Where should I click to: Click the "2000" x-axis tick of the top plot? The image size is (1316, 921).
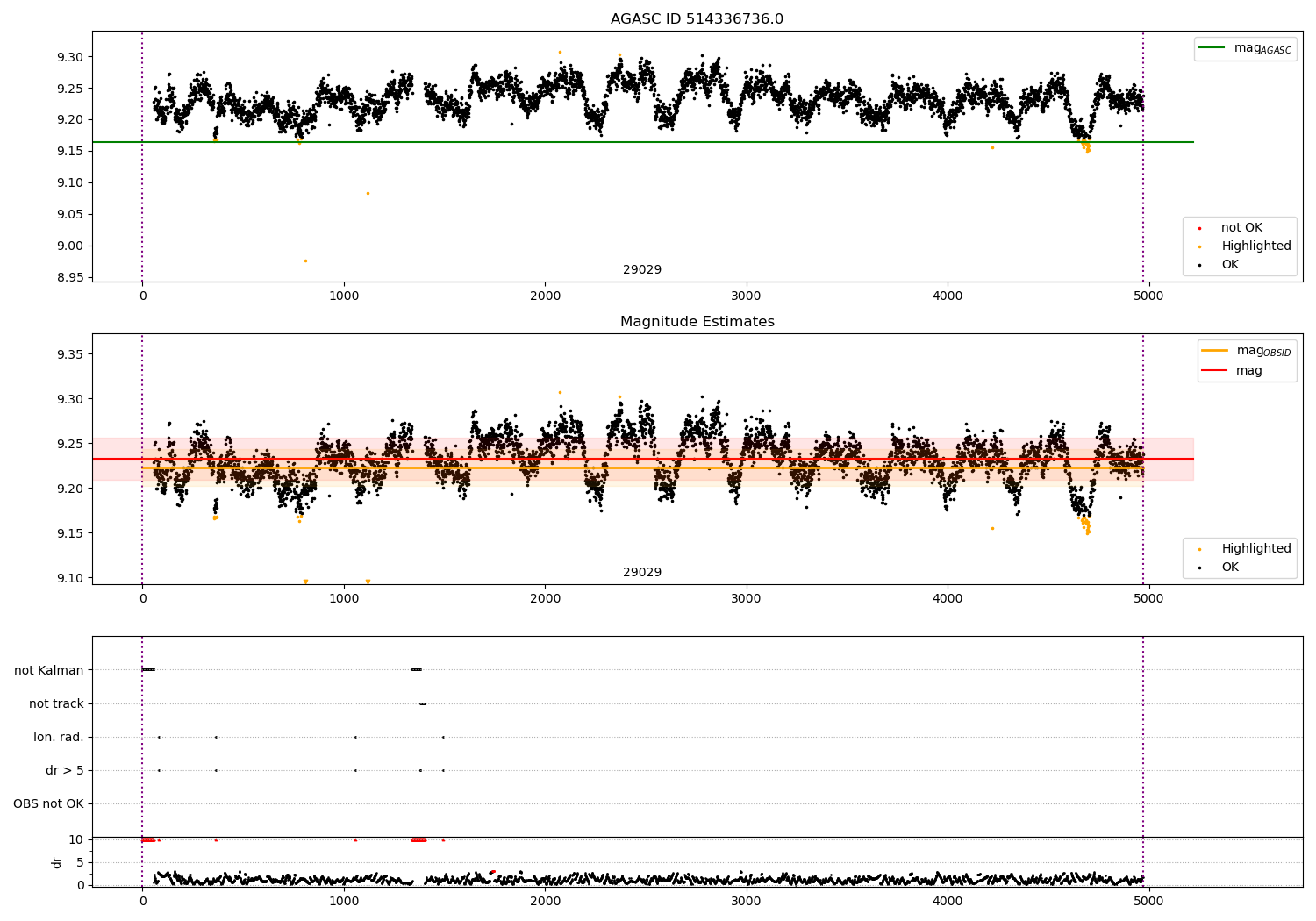click(545, 296)
